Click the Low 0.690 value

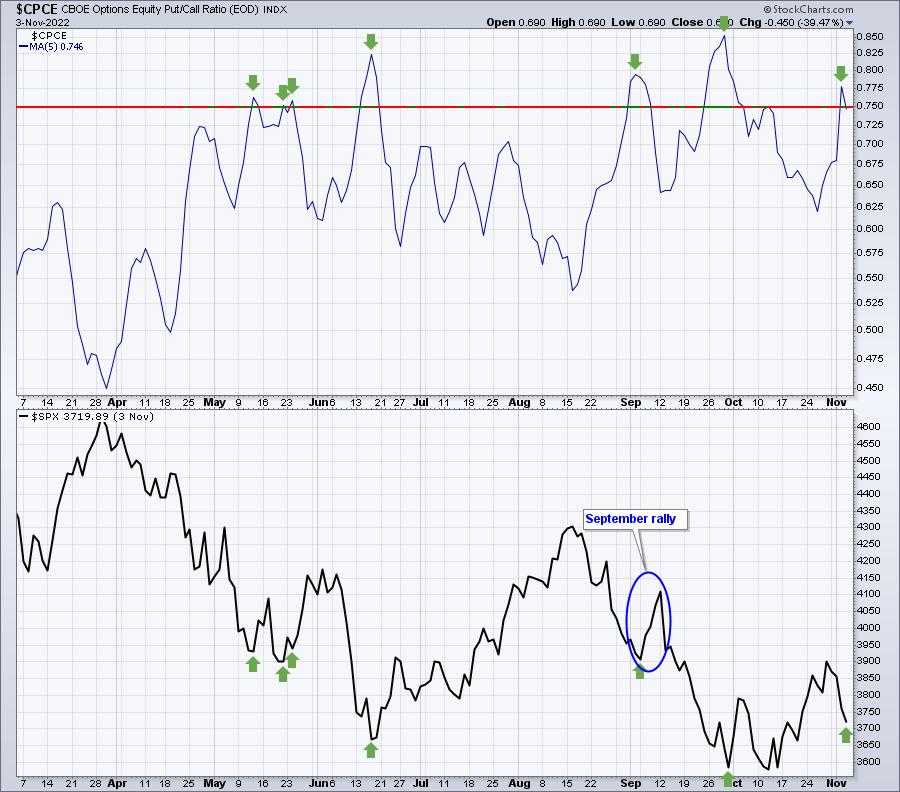(x=638, y=22)
